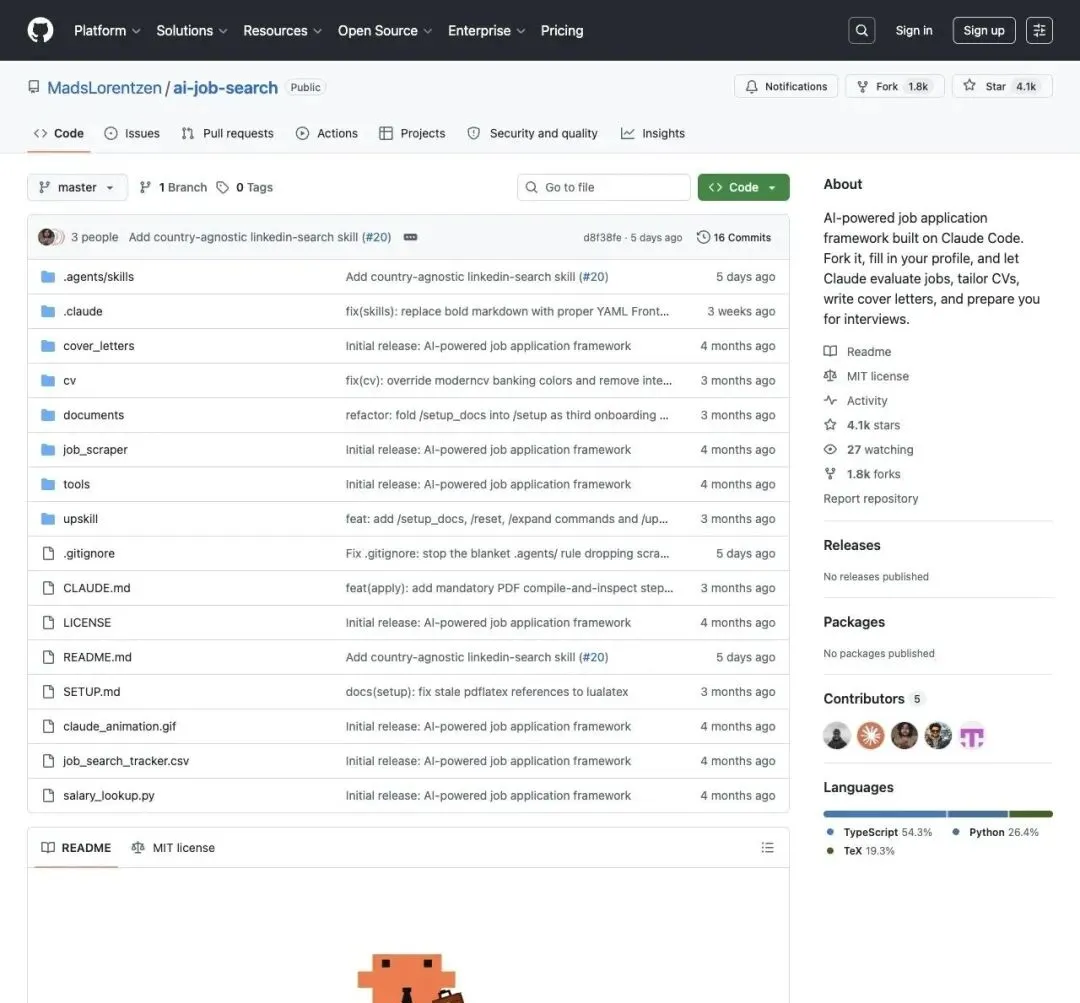Click the watching eye icon
Image resolution: width=1080 pixels, height=1003 pixels.
point(830,449)
